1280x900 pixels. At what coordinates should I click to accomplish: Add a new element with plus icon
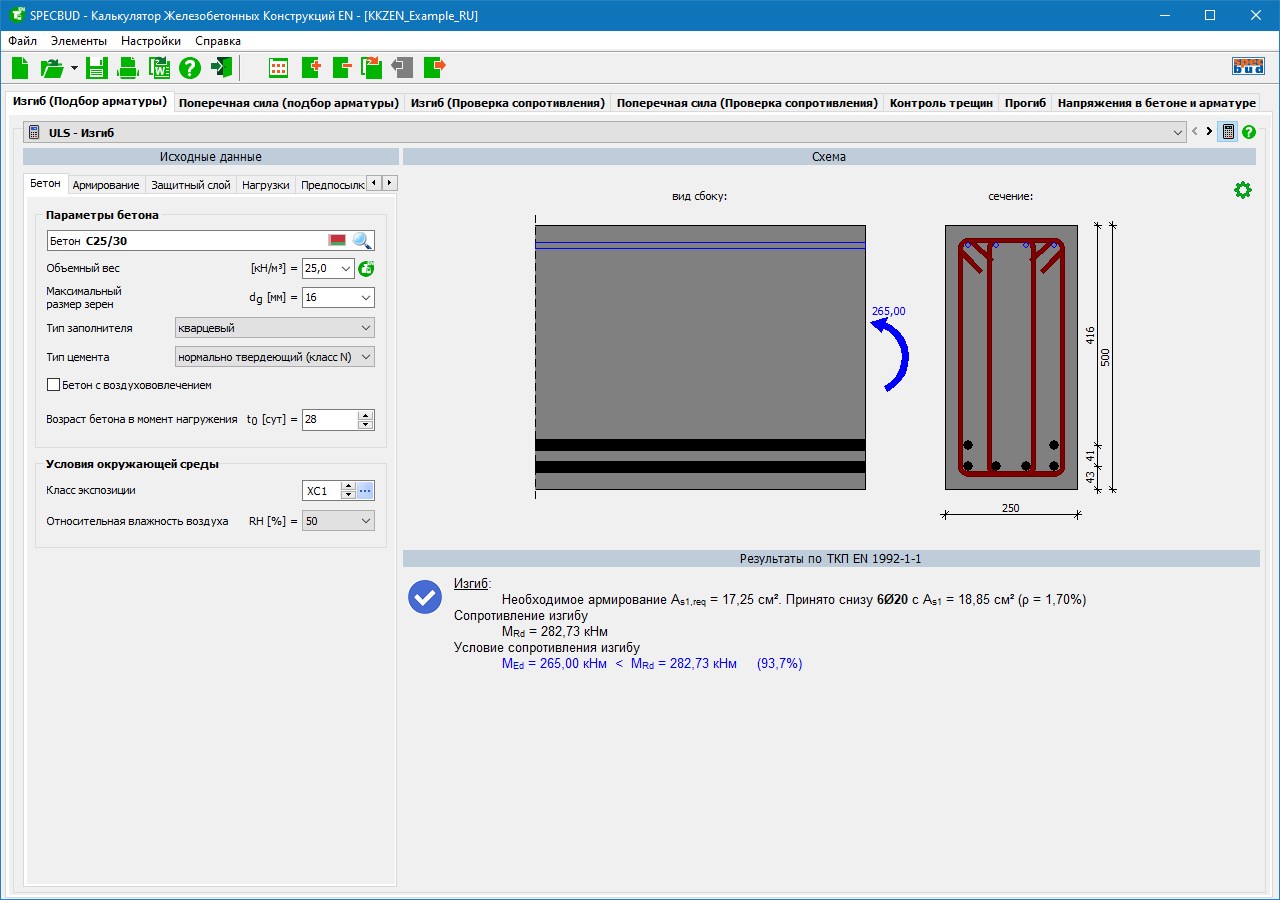[x=310, y=68]
